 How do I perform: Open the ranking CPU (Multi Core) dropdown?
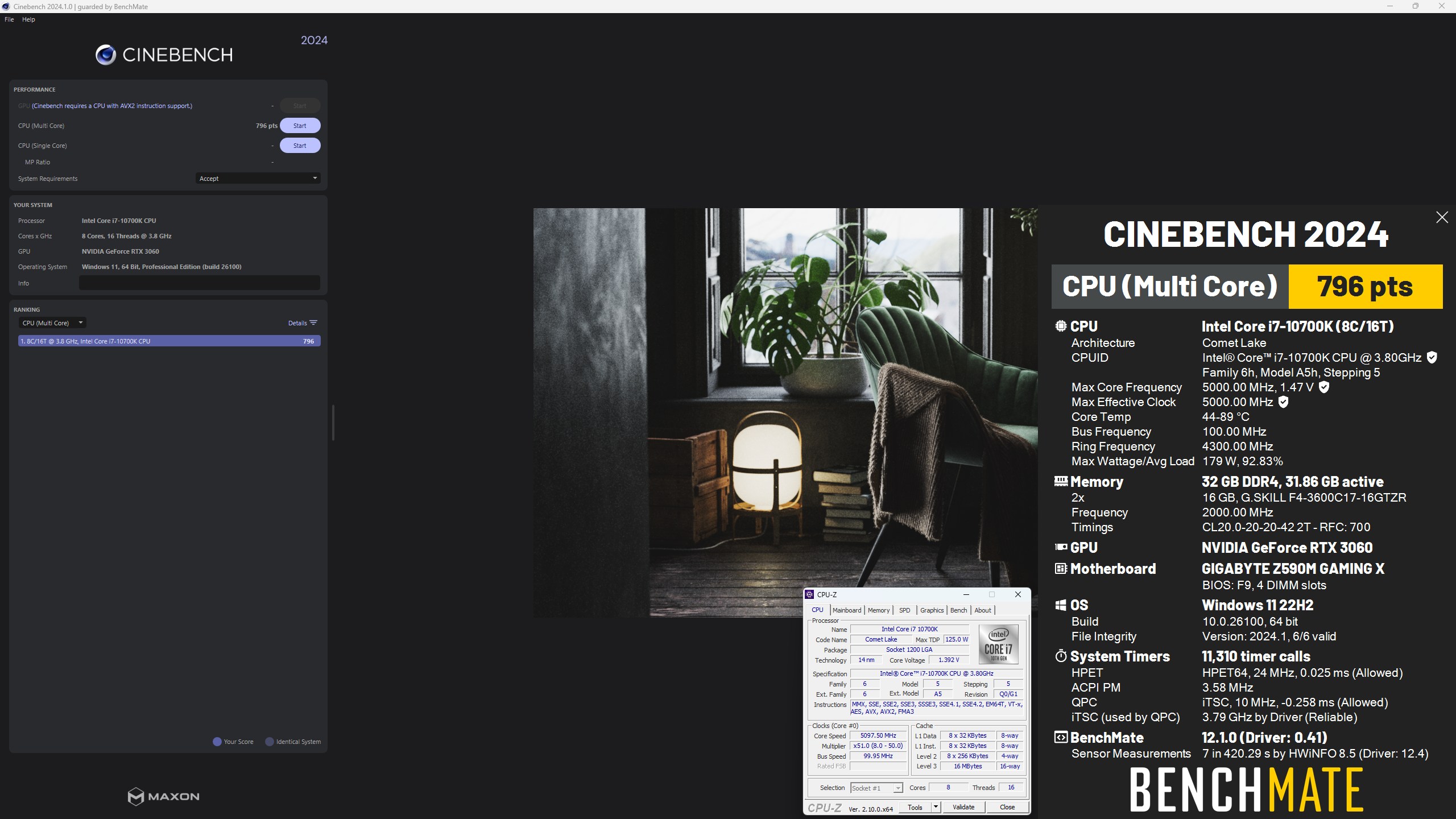(52, 322)
